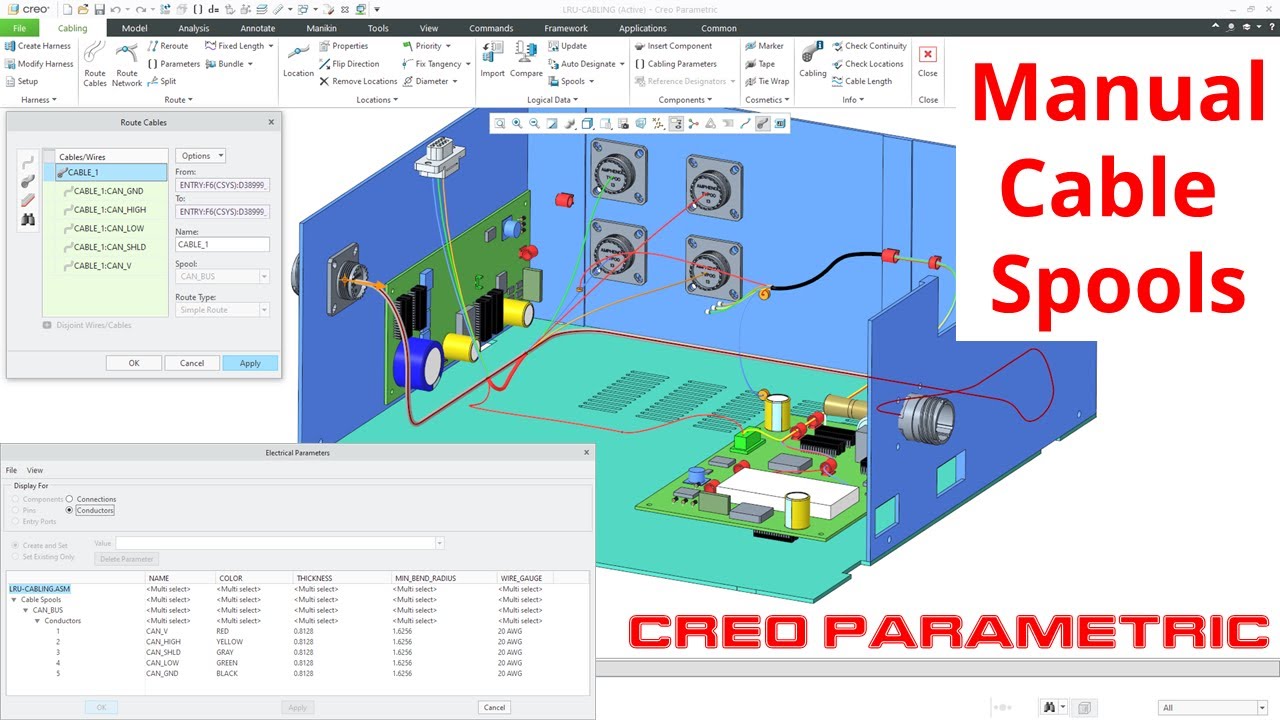Click Save icon in quick access toolbar

point(99,9)
